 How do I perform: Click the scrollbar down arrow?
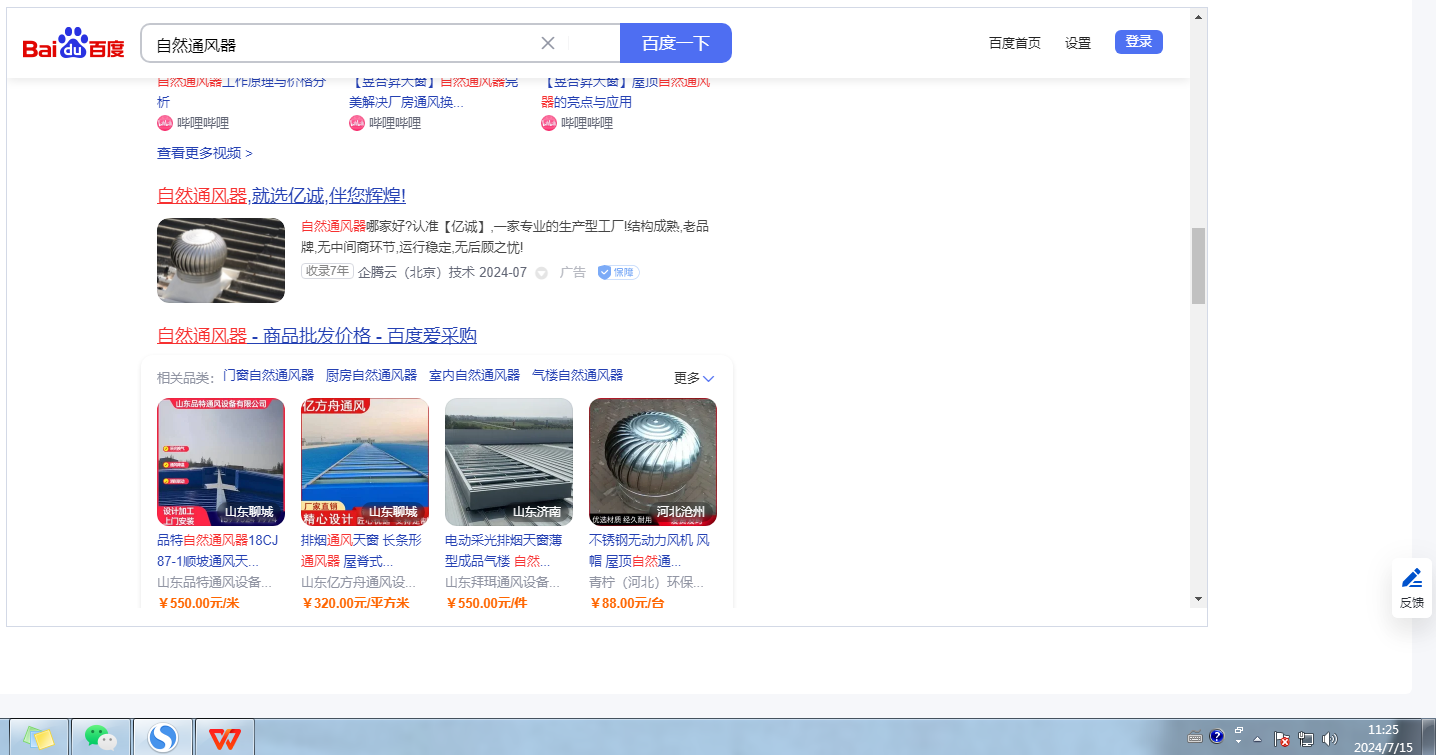pos(1198,598)
